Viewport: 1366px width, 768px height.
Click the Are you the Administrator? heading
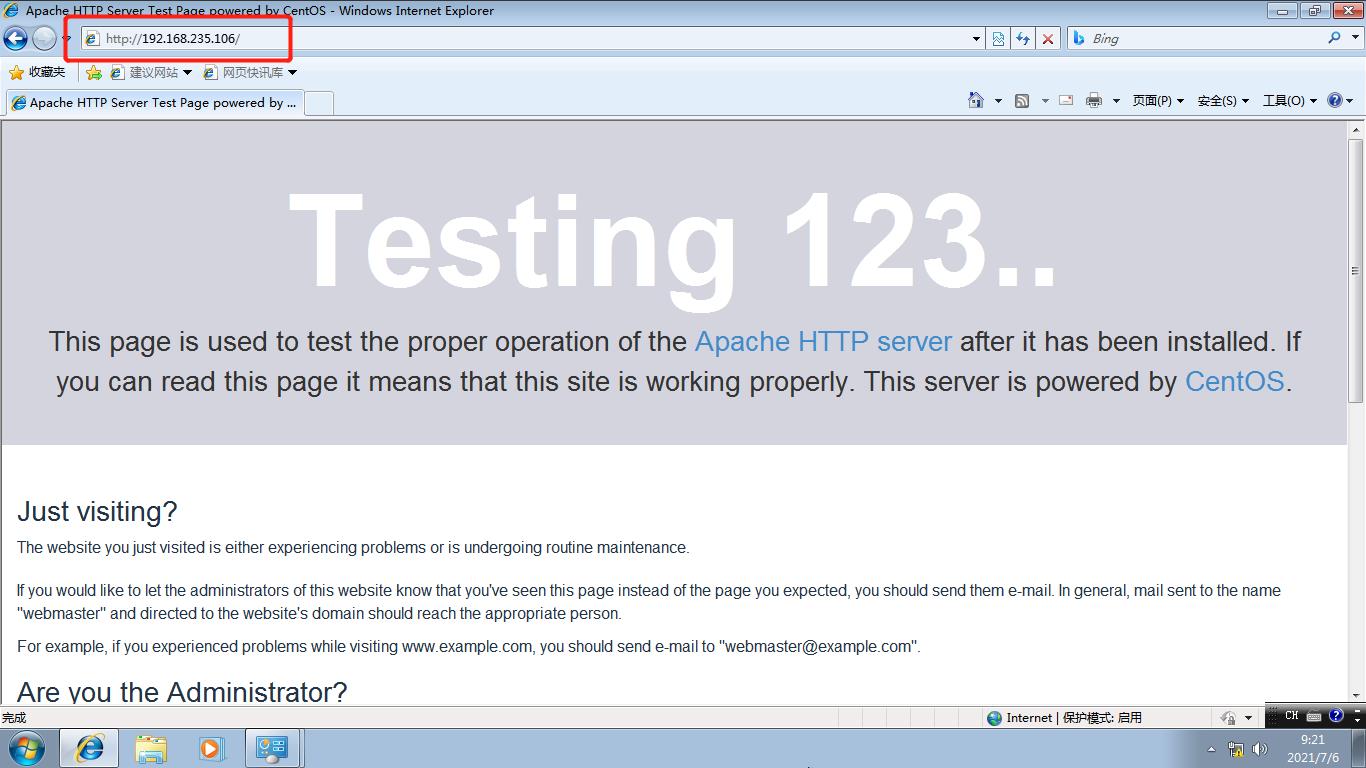[182, 692]
